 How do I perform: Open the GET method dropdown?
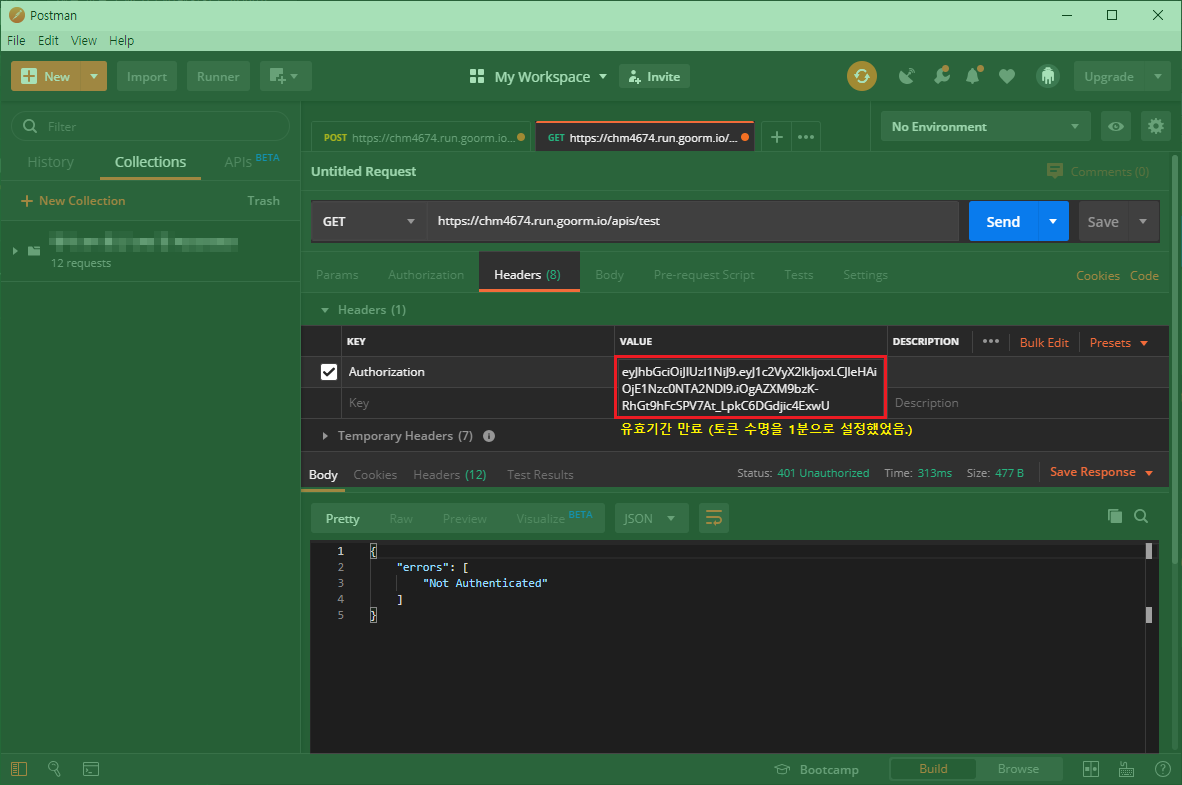[x=369, y=221]
